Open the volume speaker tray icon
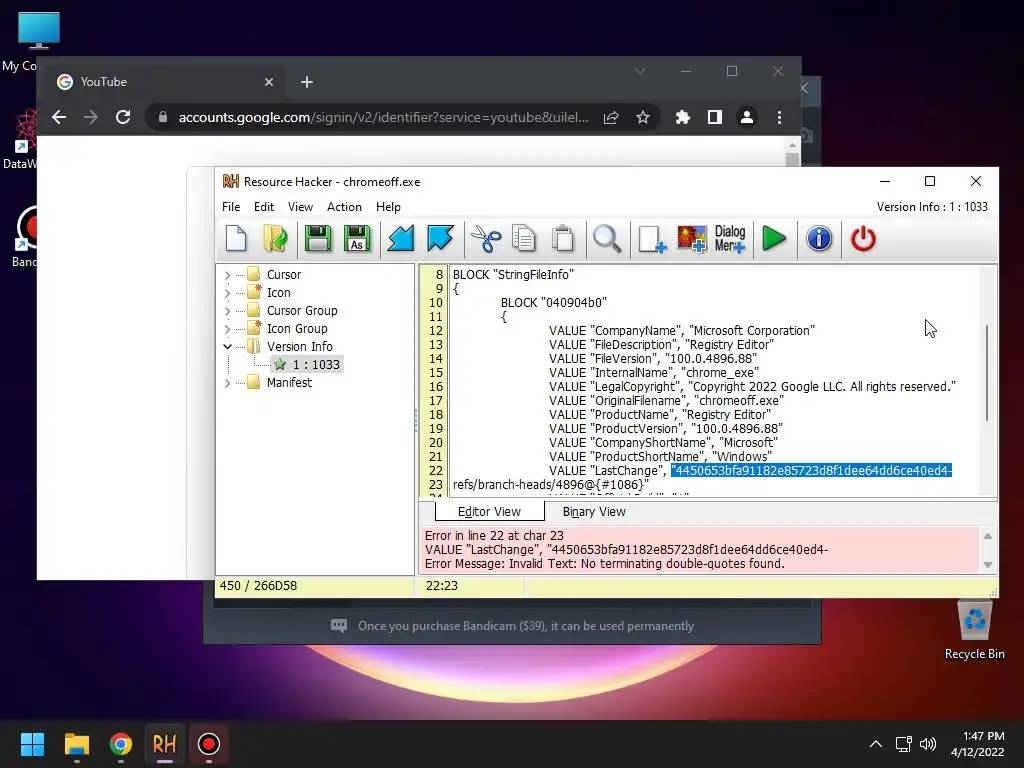Image resolution: width=1024 pixels, height=768 pixels. pyautogui.click(x=927, y=744)
